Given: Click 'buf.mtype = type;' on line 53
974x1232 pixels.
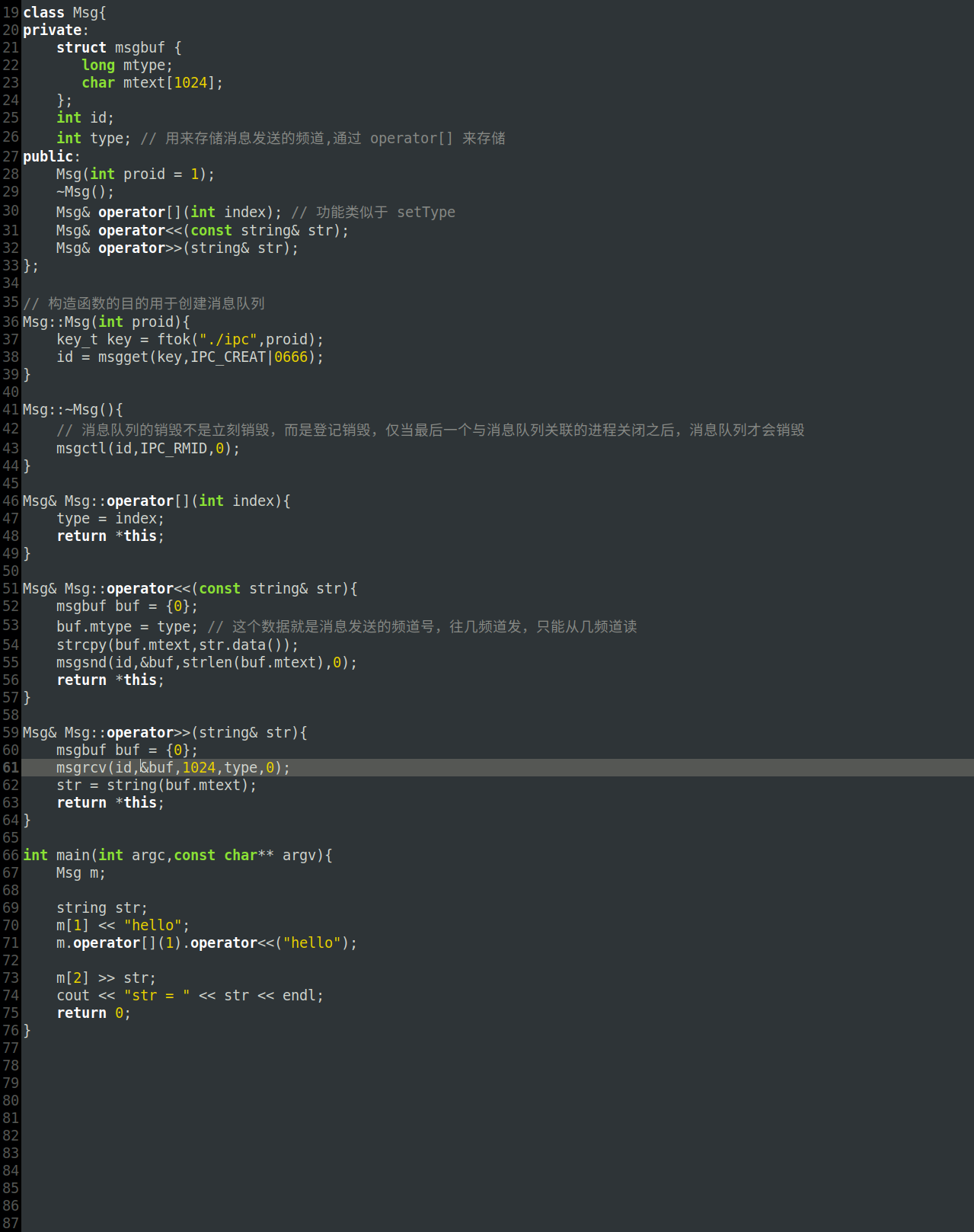Looking at the screenshot, I should click(127, 626).
